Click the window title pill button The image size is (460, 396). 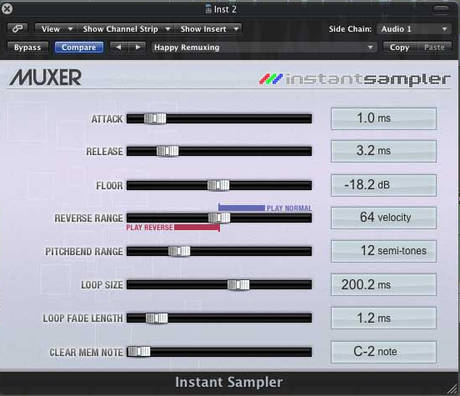pyautogui.click(x=441, y=9)
